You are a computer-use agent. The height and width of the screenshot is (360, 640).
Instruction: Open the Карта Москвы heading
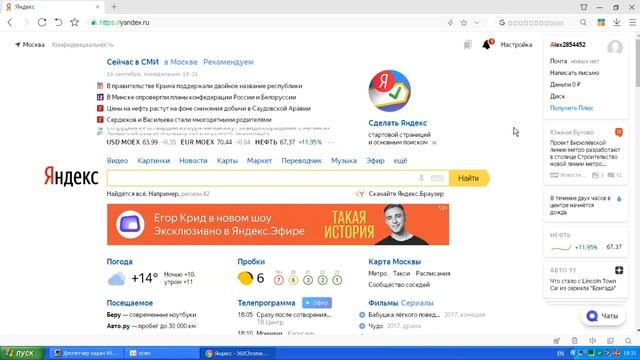(x=394, y=262)
